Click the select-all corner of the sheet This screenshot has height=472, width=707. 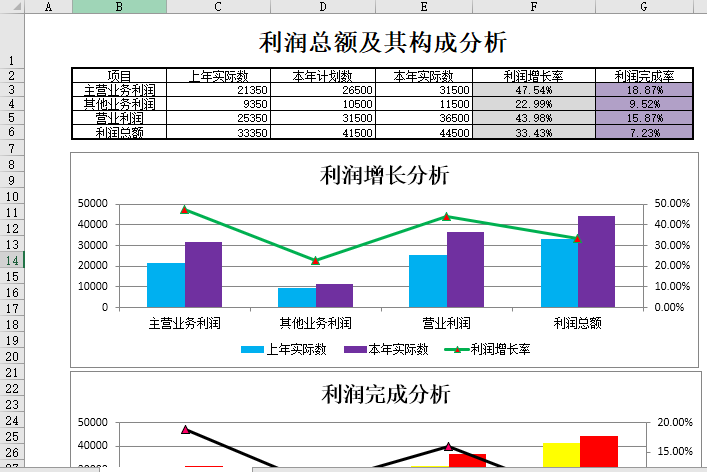coord(11,6)
